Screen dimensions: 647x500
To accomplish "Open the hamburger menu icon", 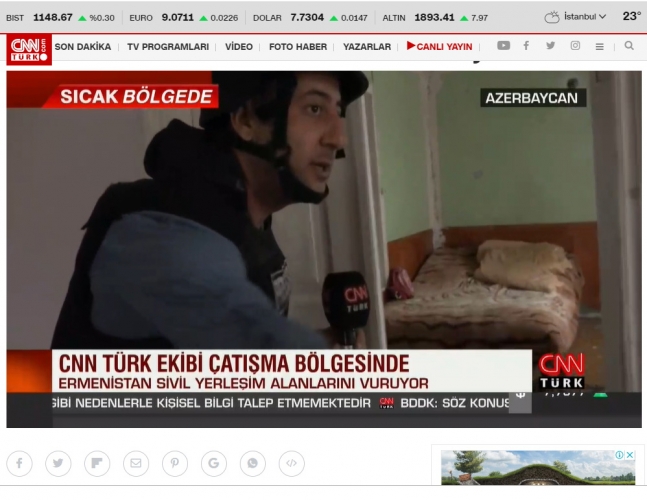I will point(600,47).
